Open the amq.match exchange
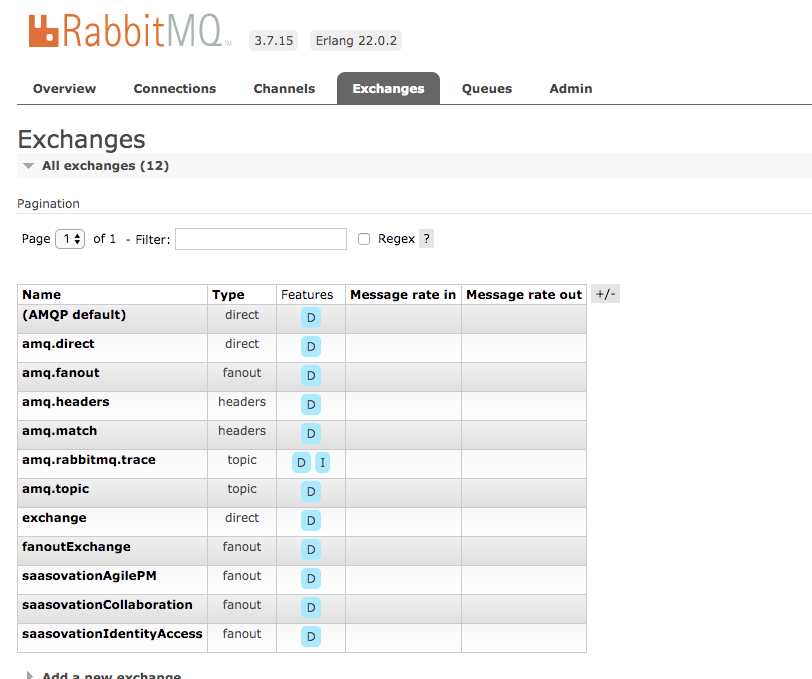 tap(60, 431)
